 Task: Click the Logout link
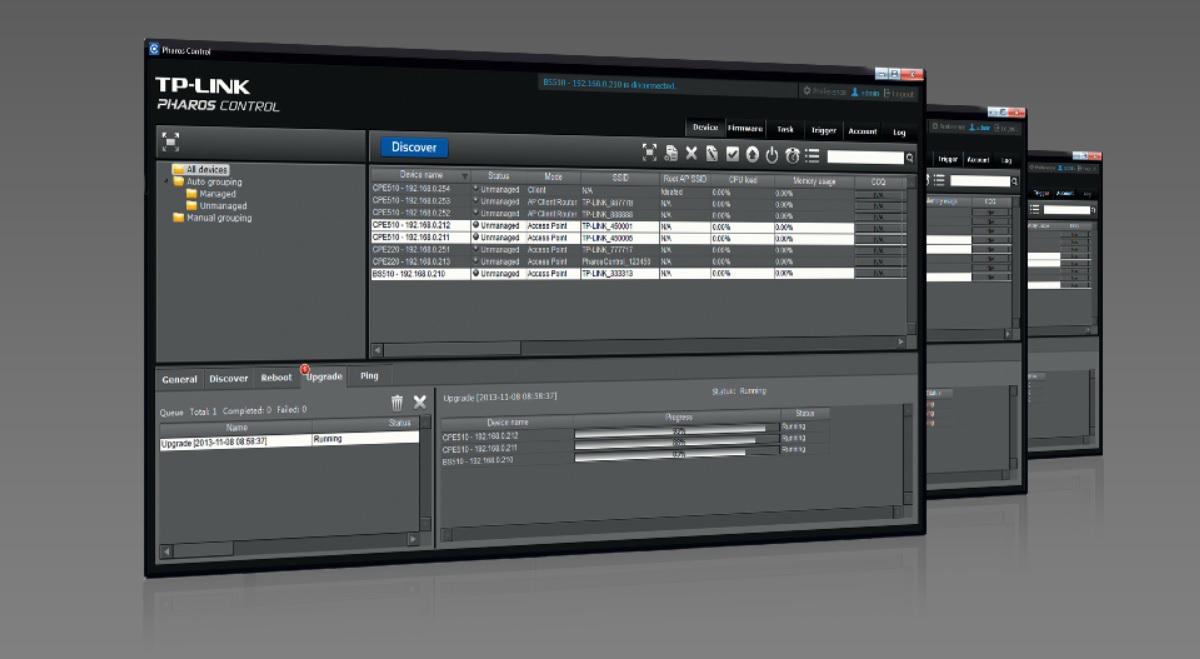click(898, 94)
